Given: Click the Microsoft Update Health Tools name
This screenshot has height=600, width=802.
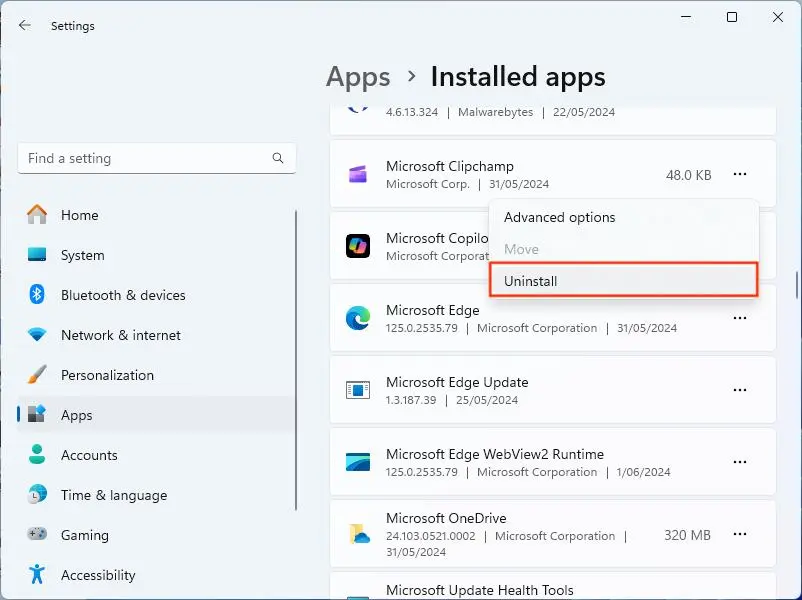Looking at the screenshot, I should [479, 590].
